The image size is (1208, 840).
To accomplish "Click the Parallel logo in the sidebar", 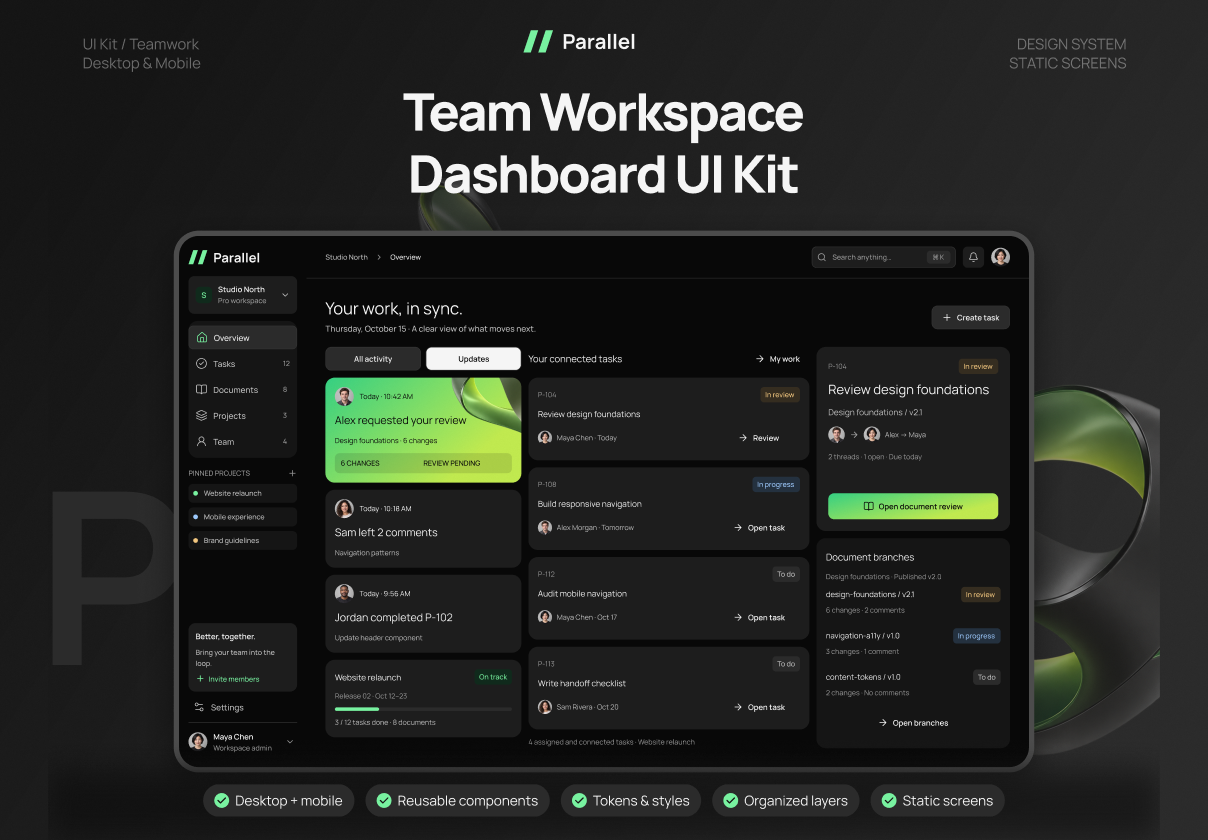I will pyautogui.click(x=225, y=258).
